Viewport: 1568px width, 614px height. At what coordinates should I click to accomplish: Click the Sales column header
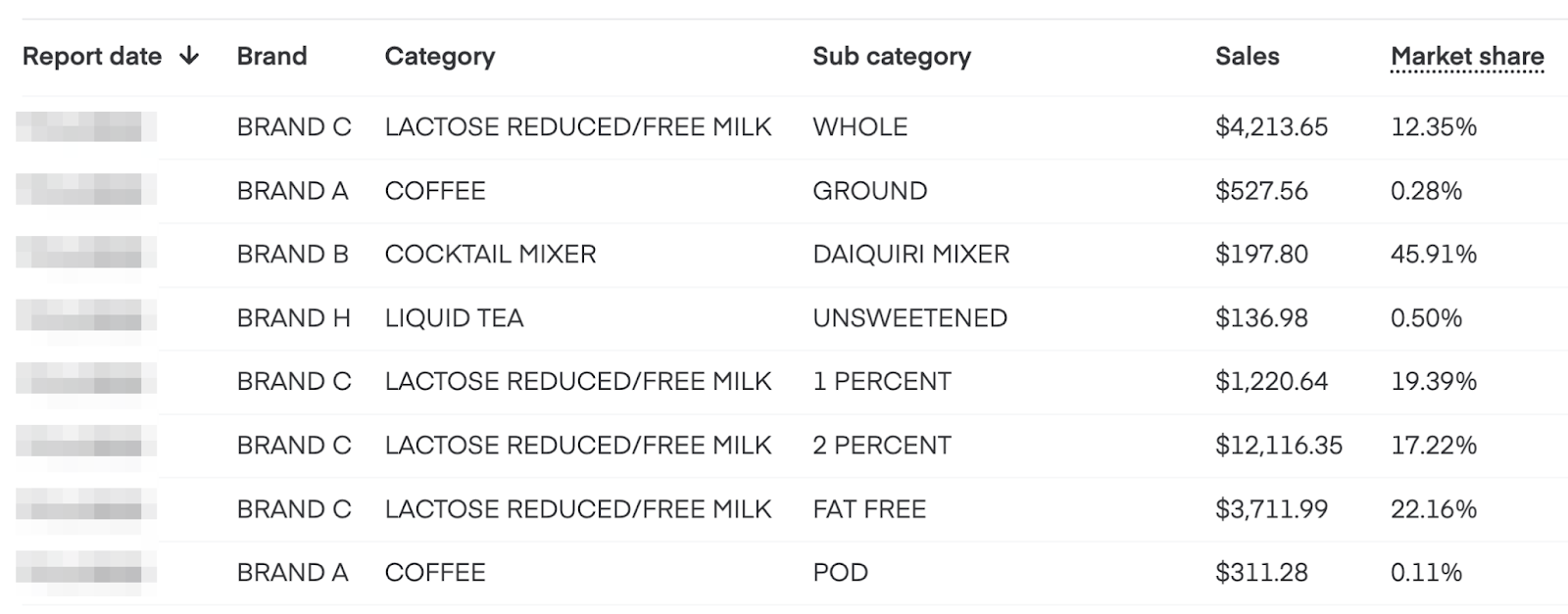(x=1248, y=56)
